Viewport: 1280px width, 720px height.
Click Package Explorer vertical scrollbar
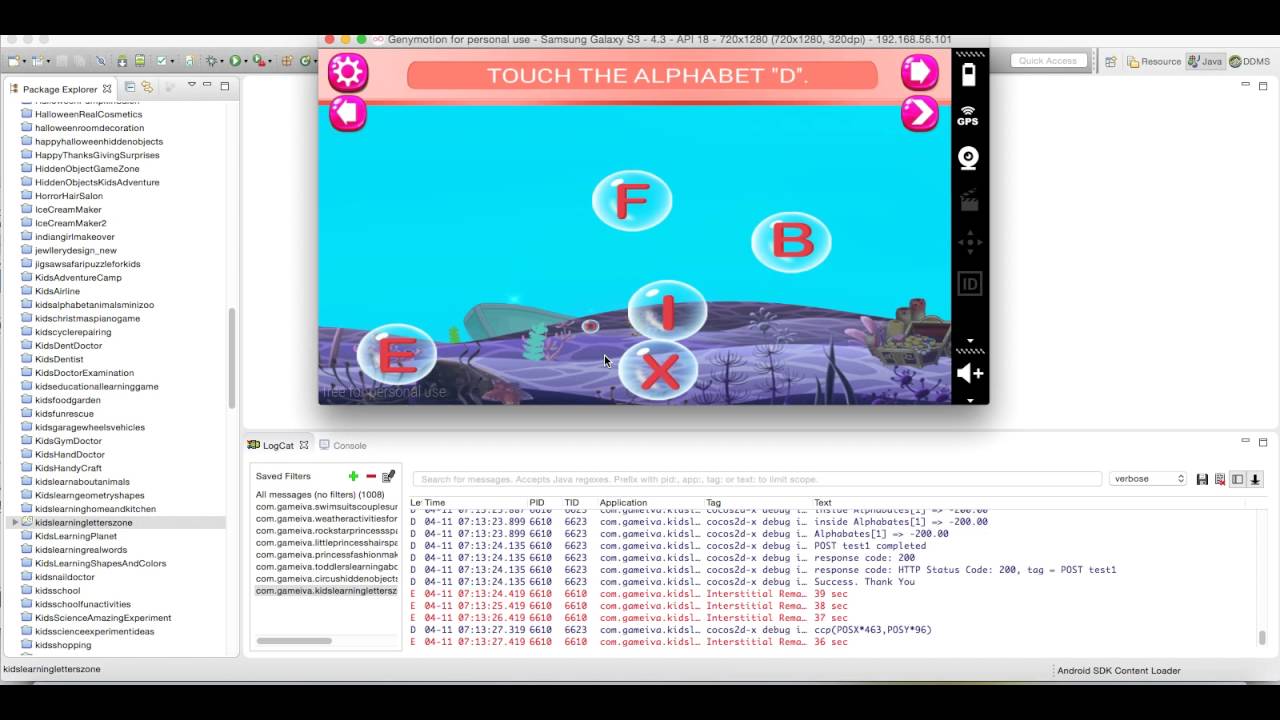pyautogui.click(x=232, y=357)
